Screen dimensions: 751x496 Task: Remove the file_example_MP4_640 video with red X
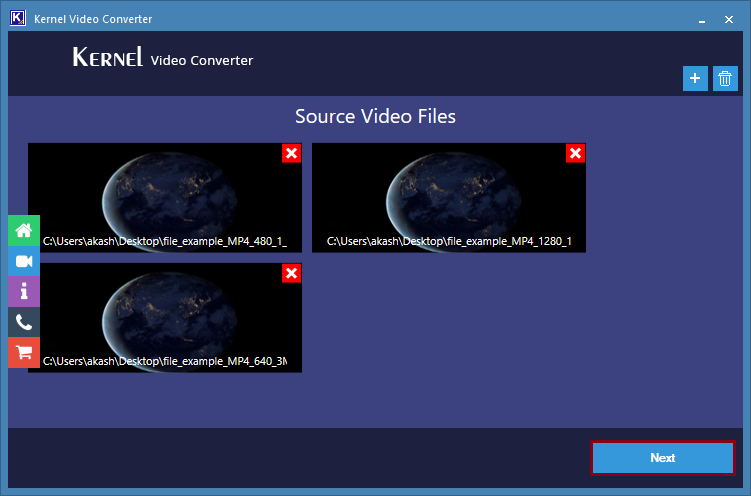(291, 273)
